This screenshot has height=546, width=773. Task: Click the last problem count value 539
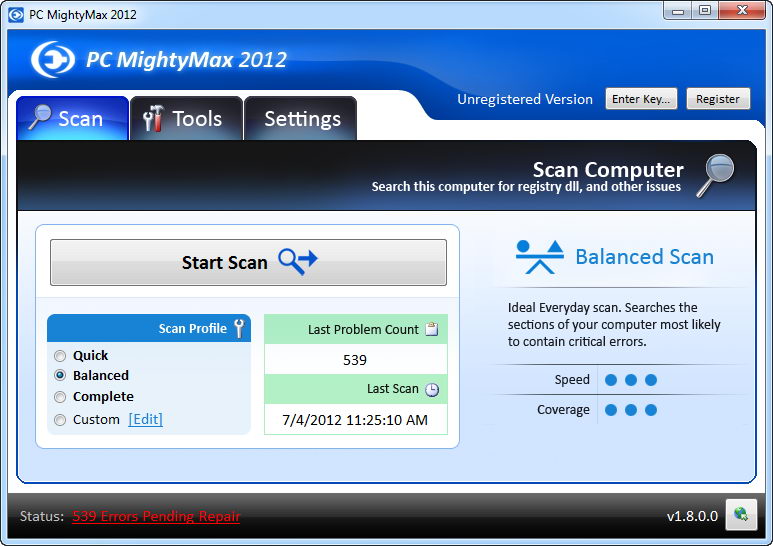355,360
